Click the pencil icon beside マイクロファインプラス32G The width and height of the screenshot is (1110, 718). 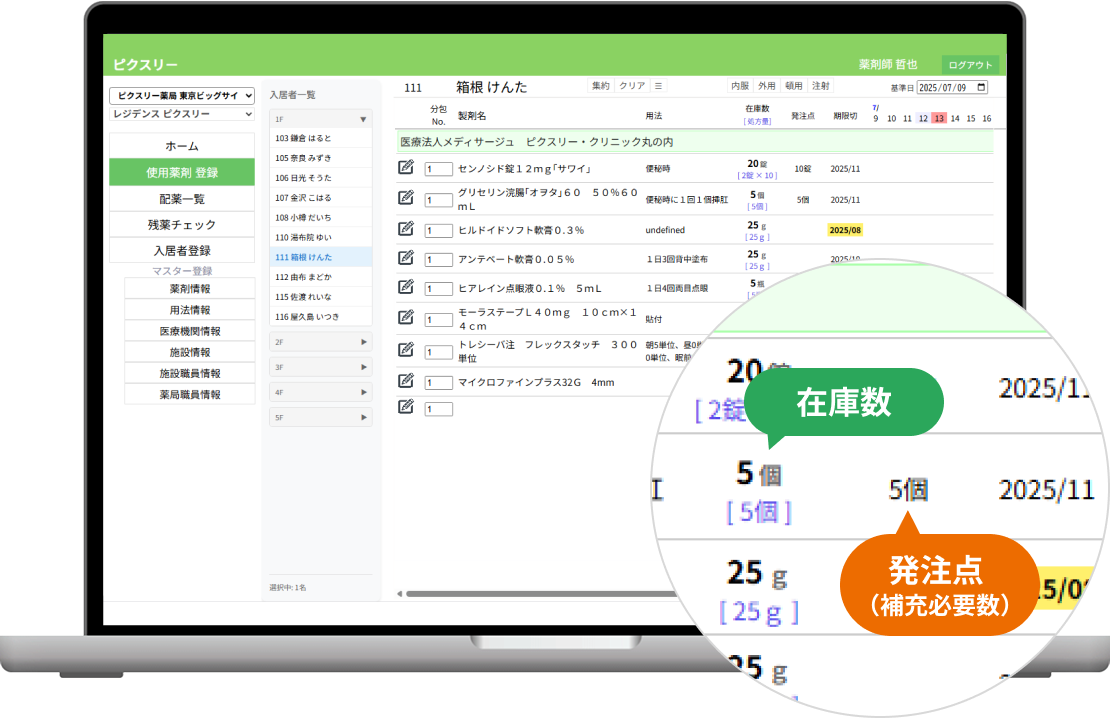(x=404, y=378)
